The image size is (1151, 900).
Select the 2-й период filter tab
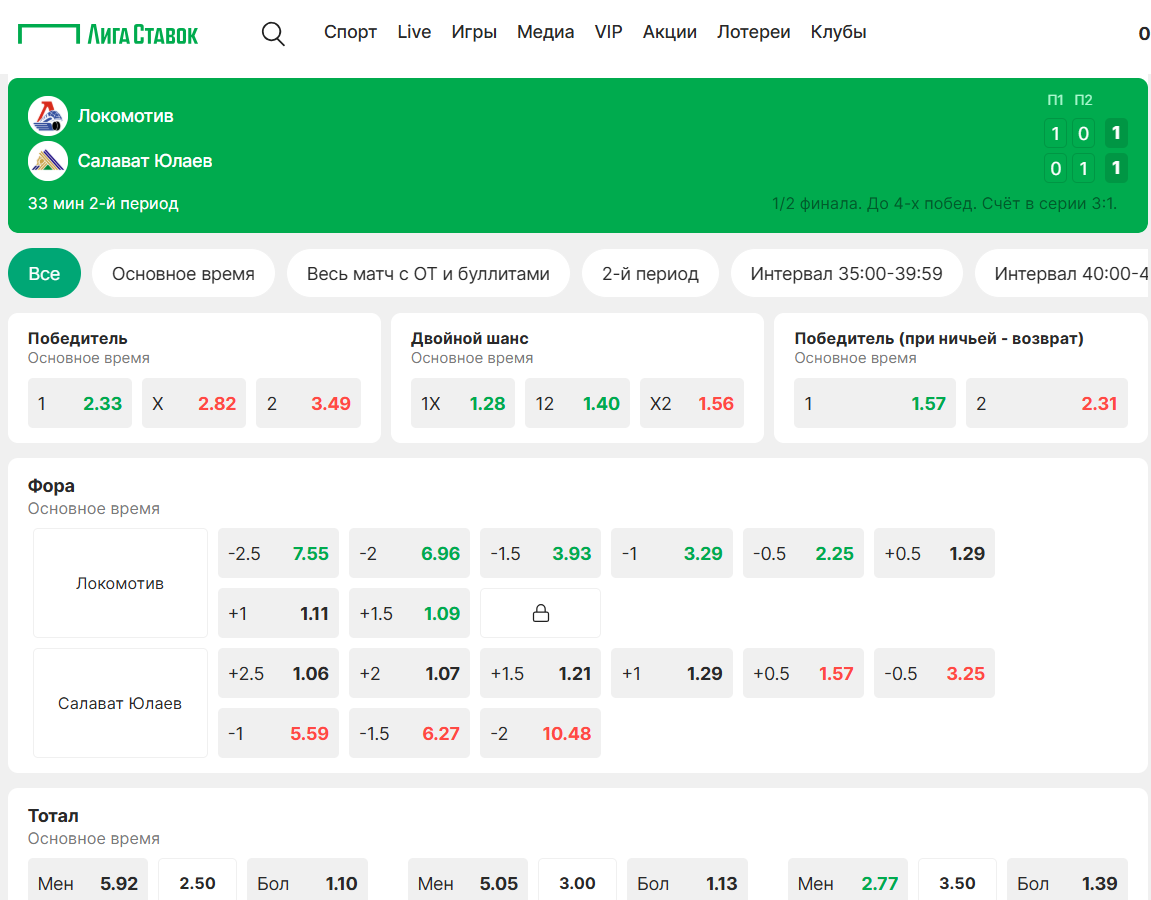tap(650, 273)
